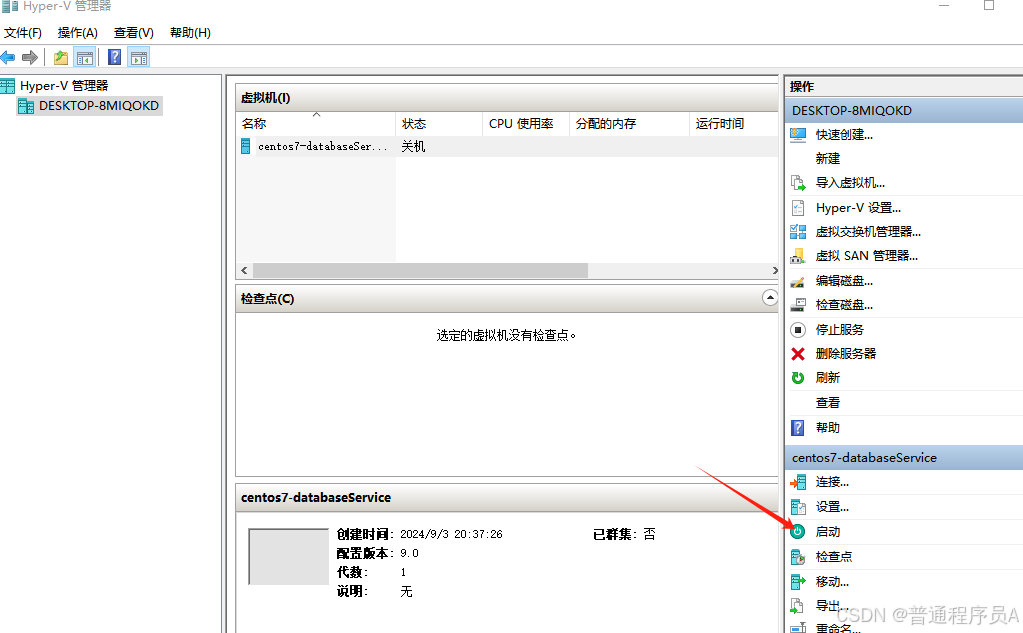
Task: Click the left scroll arrow of VM list
Action: [x=244, y=270]
